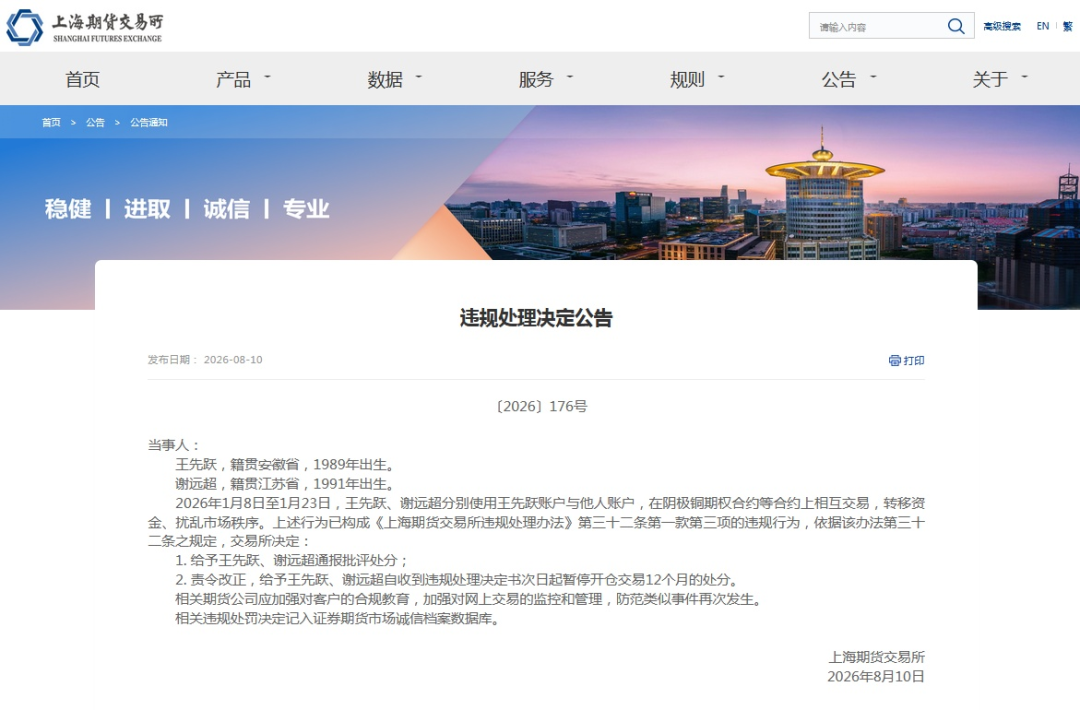Click the sentence starting 相关违规处罚决定记入
This screenshot has width=1080, height=710.
pos(338,618)
